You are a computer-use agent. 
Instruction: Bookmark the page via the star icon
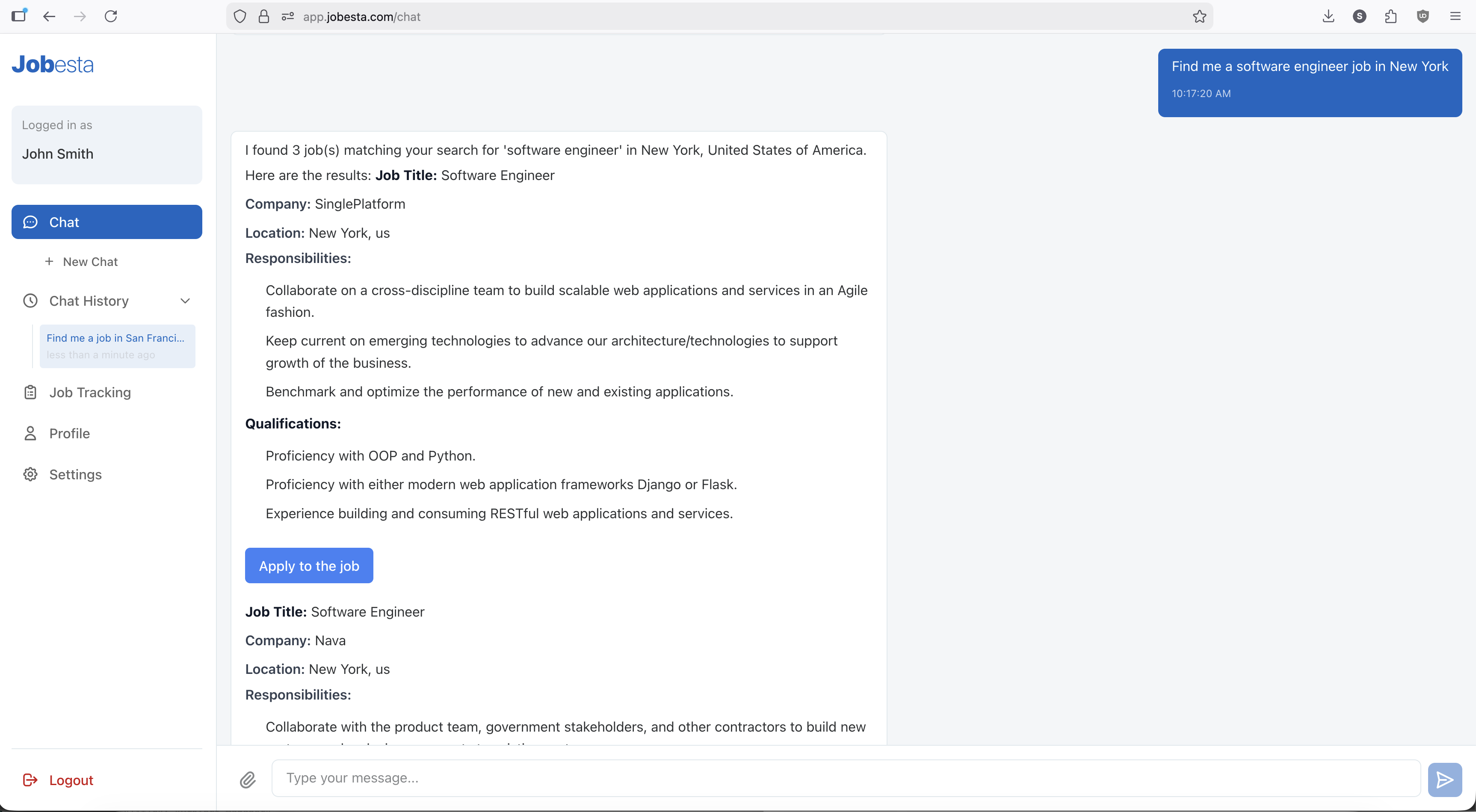click(x=1199, y=16)
